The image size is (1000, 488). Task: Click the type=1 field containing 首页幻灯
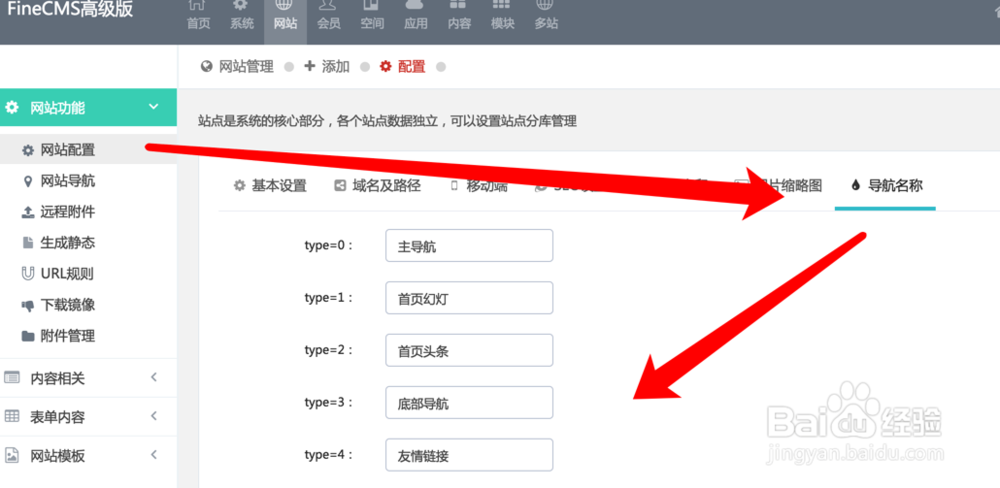click(469, 298)
